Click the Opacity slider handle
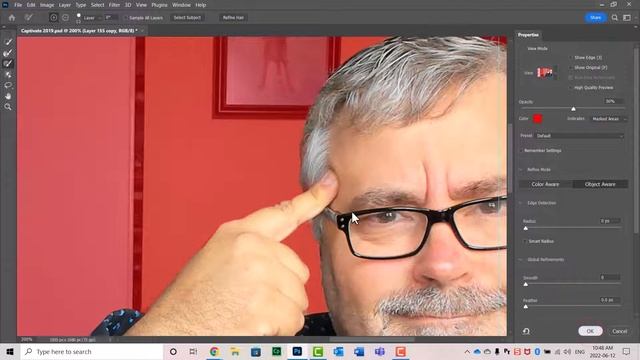 [573, 109]
